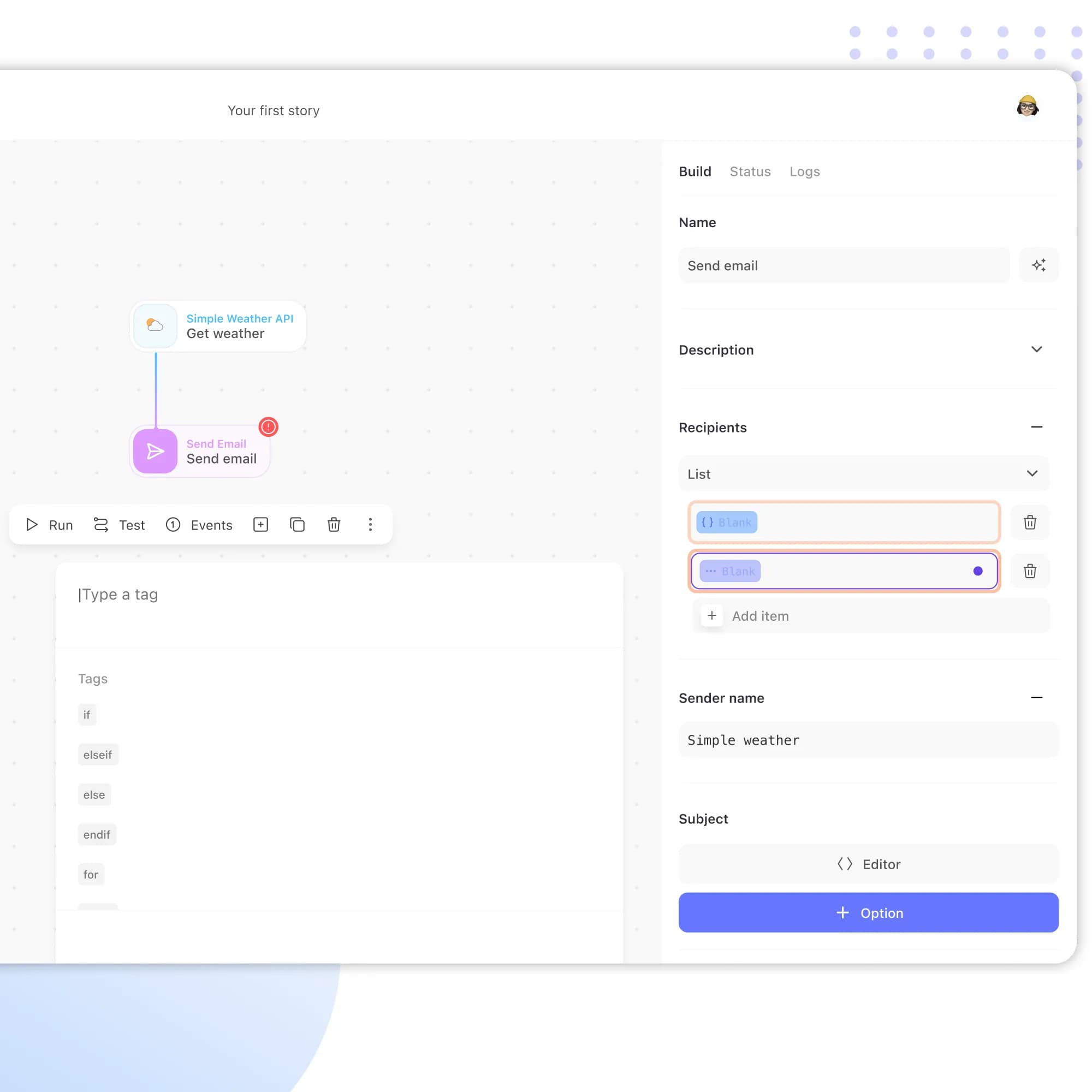1092x1092 pixels.
Task: Collapse the Sender name section
Action: pos(1036,697)
